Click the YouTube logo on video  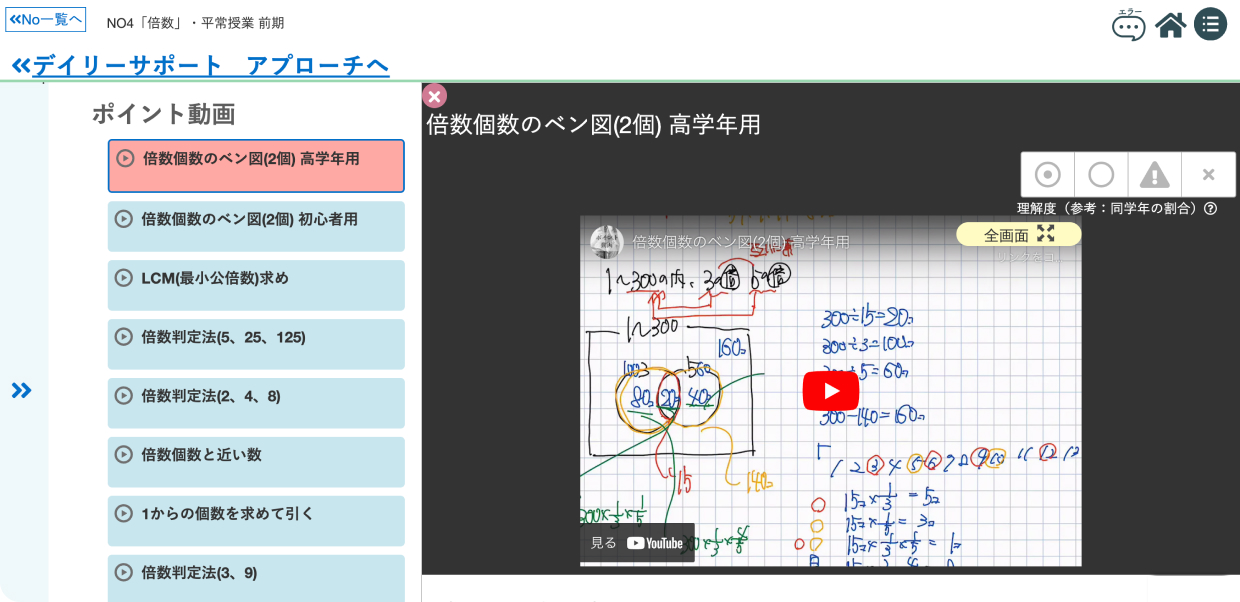click(655, 543)
